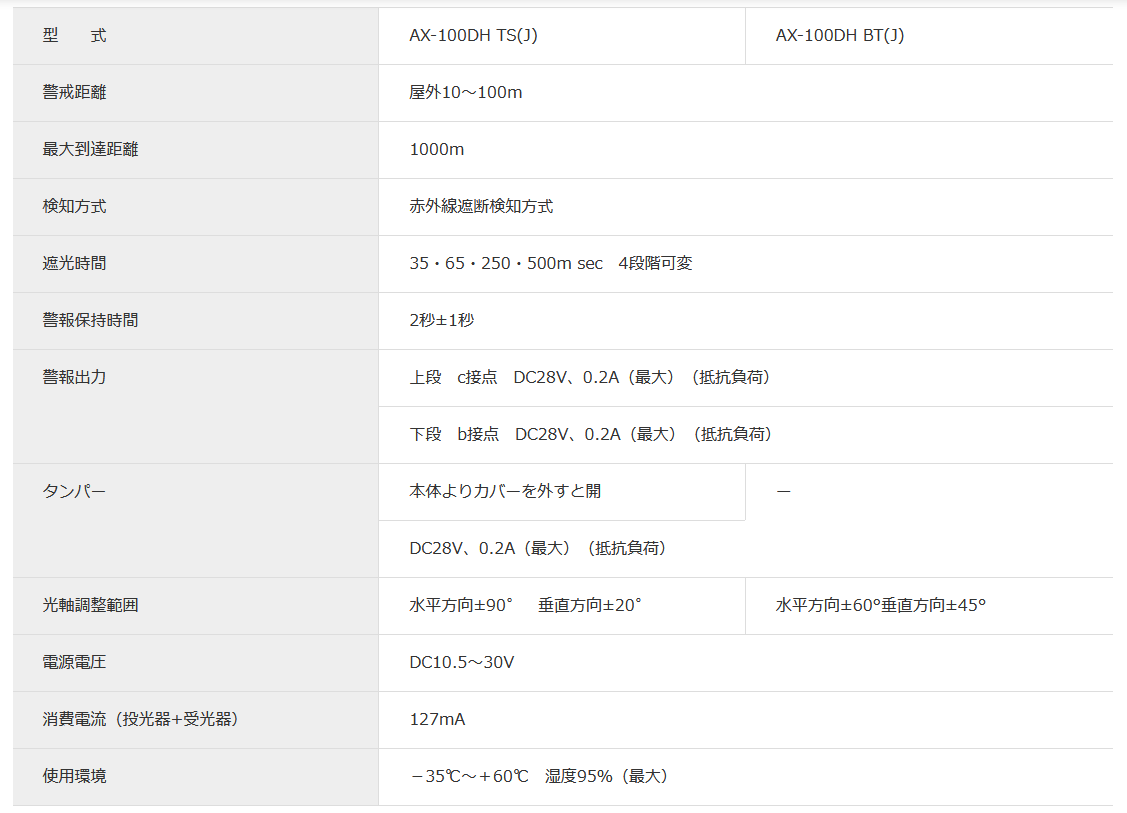Click the "127mA" value
The width and height of the screenshot is (1127, 813).
(438, 719)
